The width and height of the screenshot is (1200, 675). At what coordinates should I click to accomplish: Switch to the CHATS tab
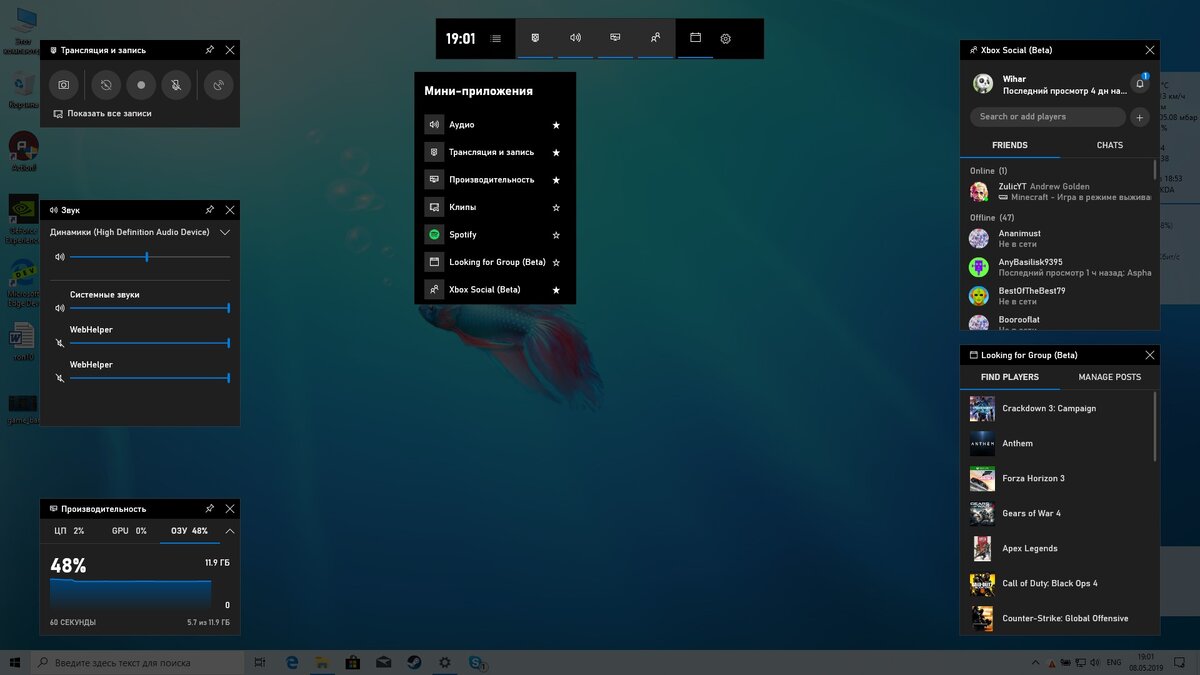tap(1110, 145)
